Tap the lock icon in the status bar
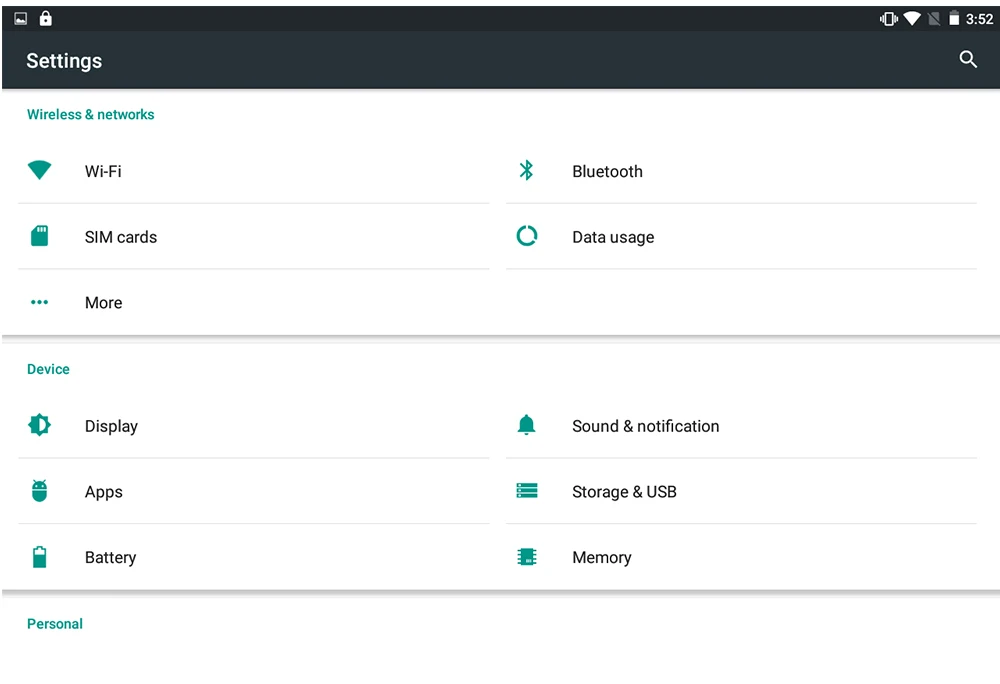 [x=45, y=18]
